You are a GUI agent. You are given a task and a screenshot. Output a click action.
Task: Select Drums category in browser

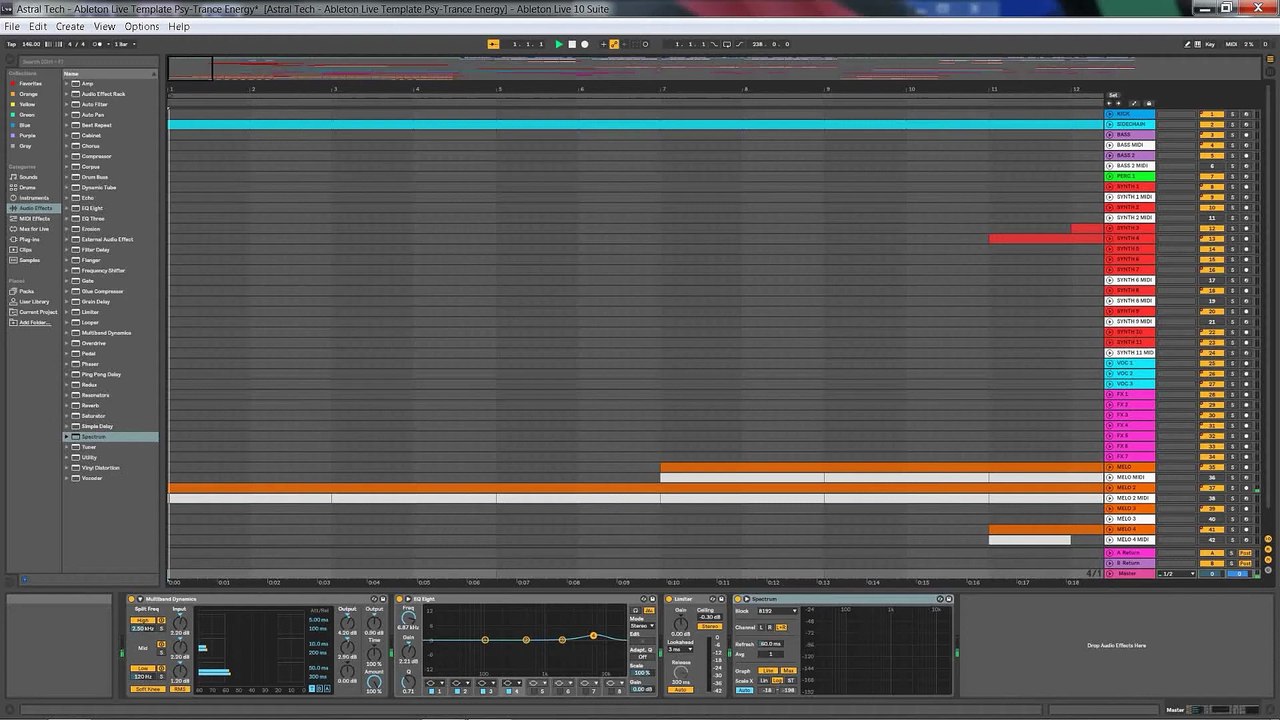(27, 187)
